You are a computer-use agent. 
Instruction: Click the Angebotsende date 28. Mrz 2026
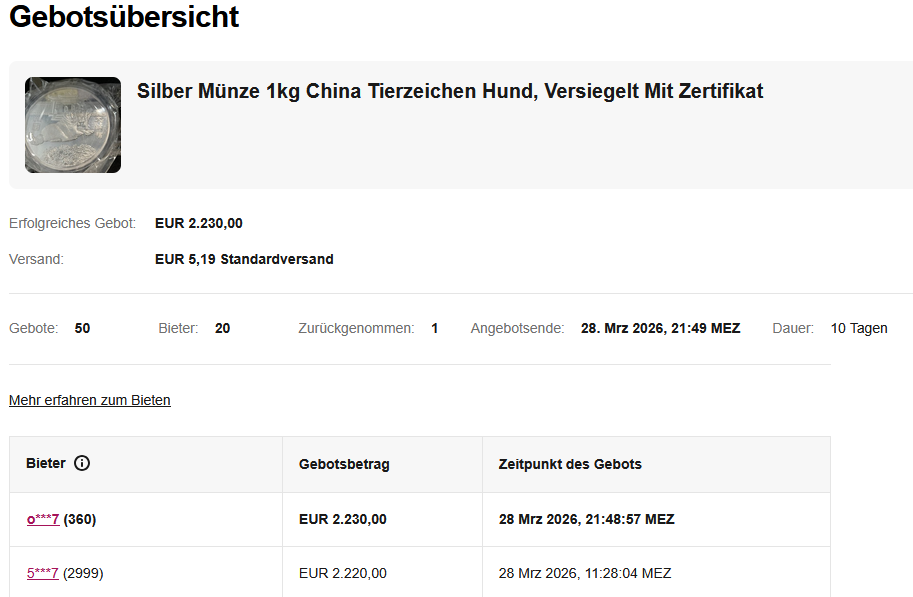pyautogui.click(x=660, y=328)
